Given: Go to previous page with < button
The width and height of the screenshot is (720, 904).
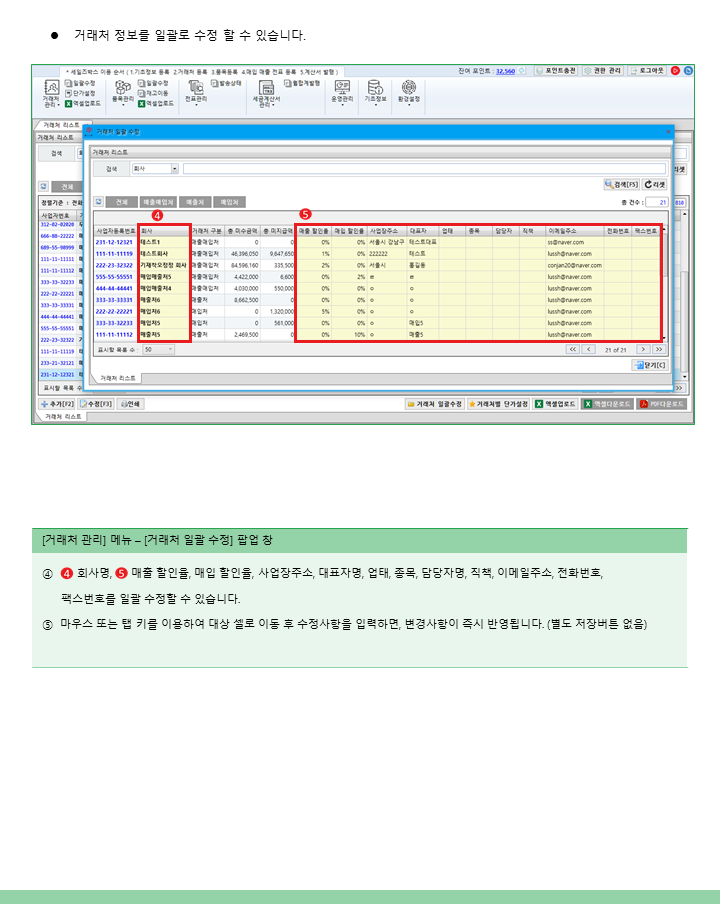Looking at the screenshot, I should (589, 349).
